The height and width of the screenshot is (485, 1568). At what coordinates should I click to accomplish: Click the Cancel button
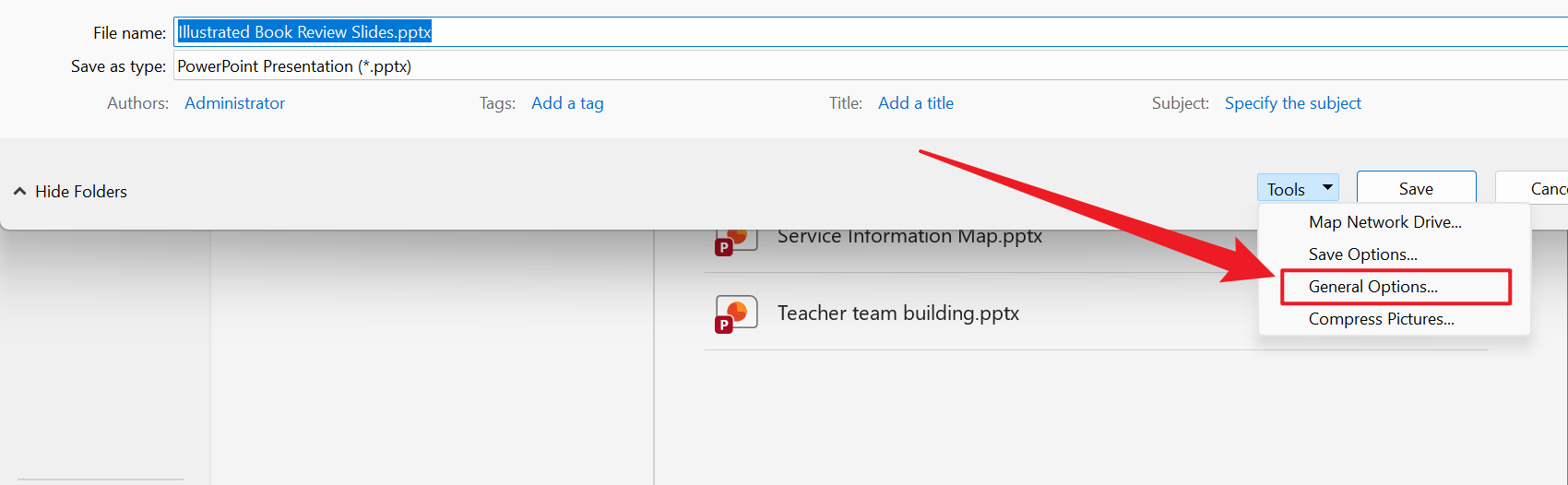[1532, 188]
